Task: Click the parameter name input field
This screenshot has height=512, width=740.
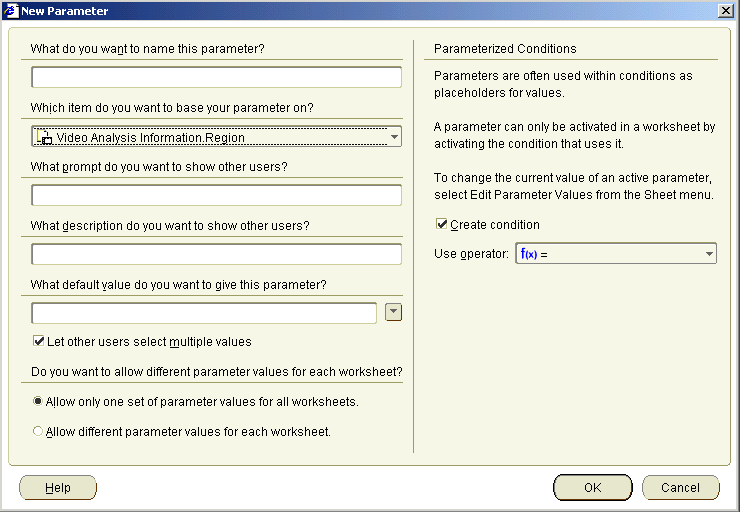Action: [216, 77]
